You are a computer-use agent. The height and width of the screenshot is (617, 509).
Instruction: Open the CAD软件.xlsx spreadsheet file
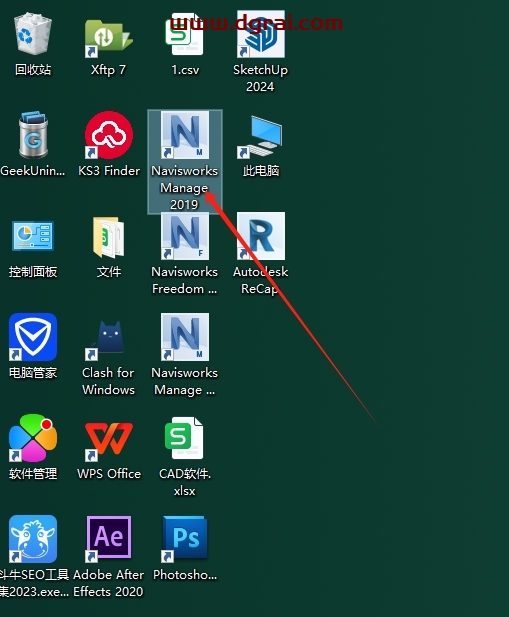tap(184, 438)
